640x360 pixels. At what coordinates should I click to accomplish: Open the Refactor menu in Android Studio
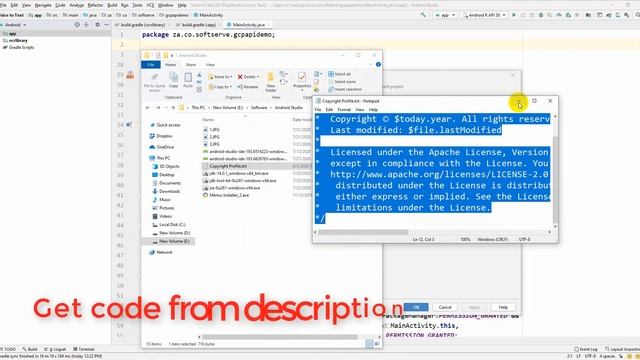point(96,5)
